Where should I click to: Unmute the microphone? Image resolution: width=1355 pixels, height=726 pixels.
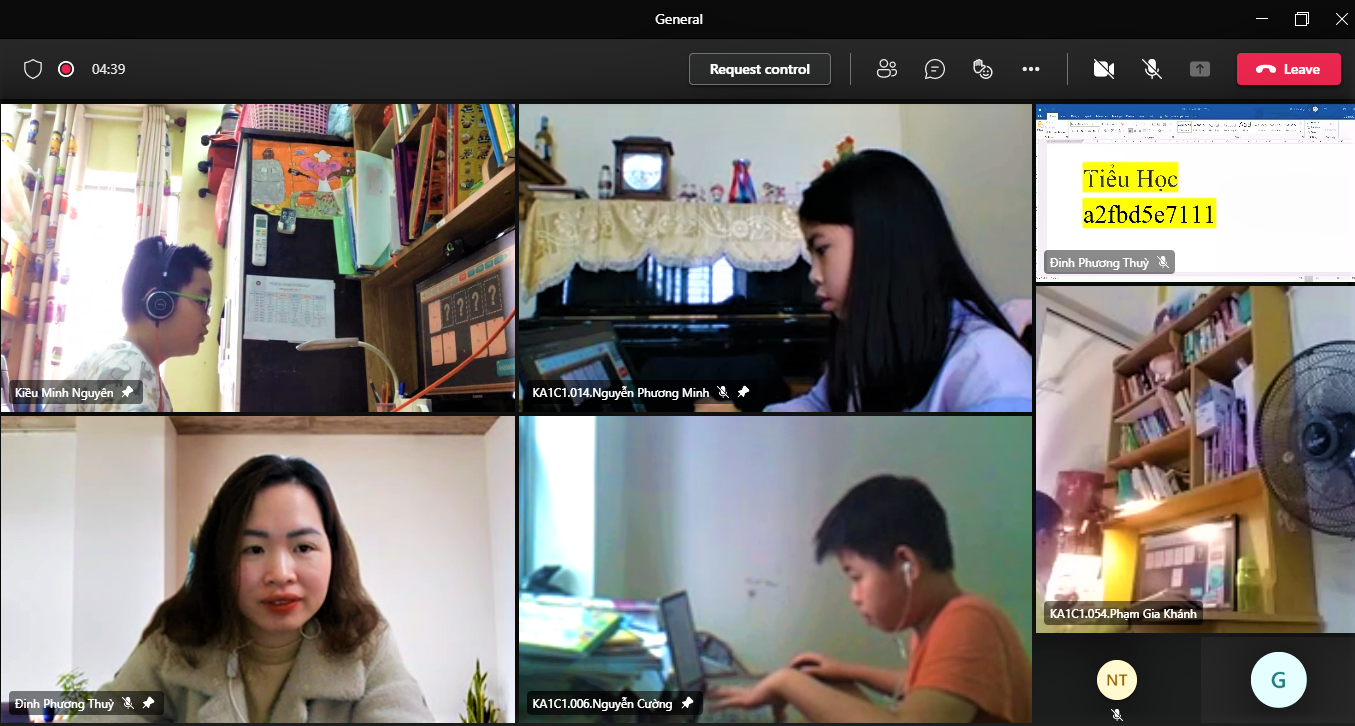1152,69
